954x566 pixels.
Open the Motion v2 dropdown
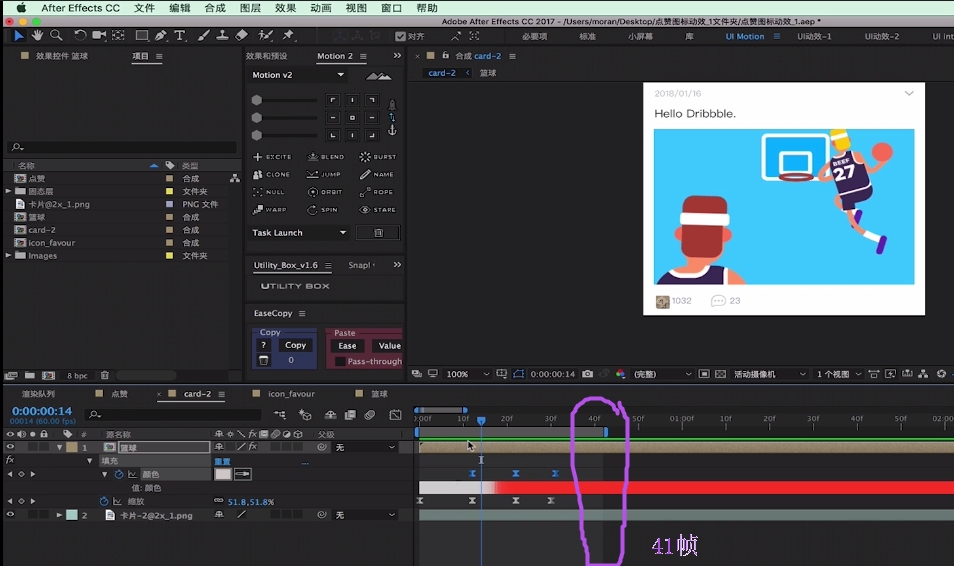(298, 75)
